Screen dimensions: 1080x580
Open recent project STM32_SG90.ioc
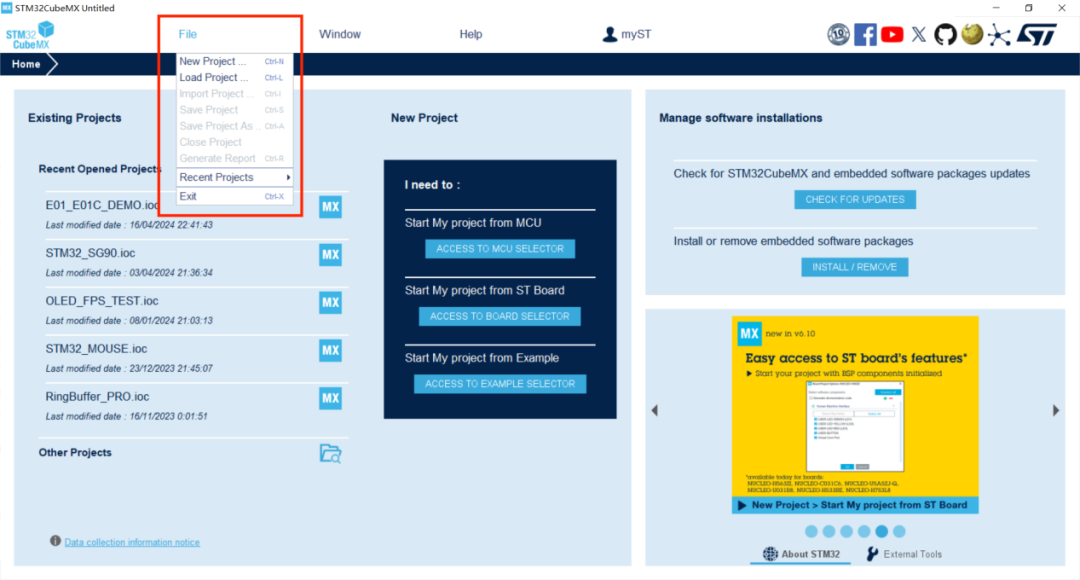90,253
